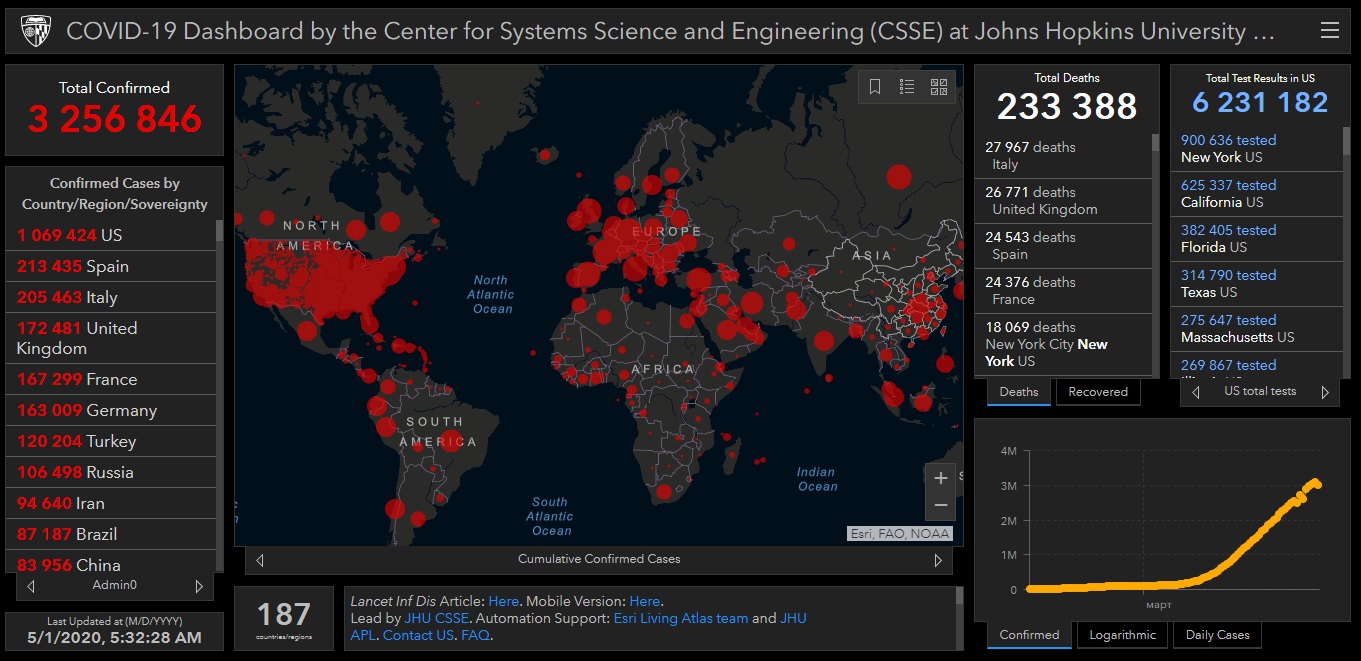The width and height of the screenshot is (1361, 661).
Task: Open the Esri Living Atlas team link
Action: pyautogui.click(x=688, y=618)
